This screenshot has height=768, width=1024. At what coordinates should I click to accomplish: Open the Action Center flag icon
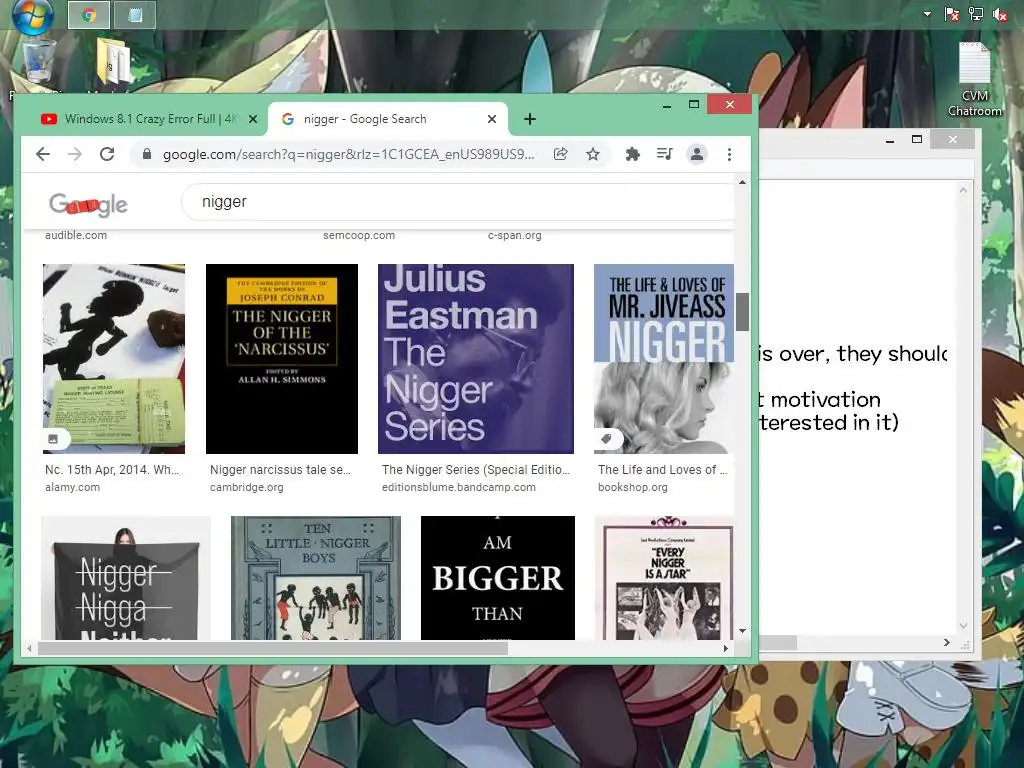point(952,14)
